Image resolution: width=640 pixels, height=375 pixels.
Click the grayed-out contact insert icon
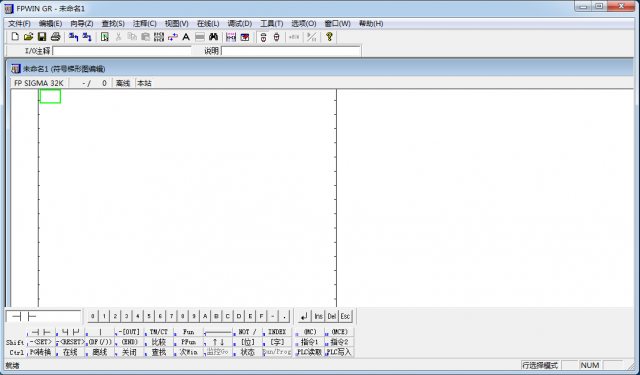coord(294,37)
